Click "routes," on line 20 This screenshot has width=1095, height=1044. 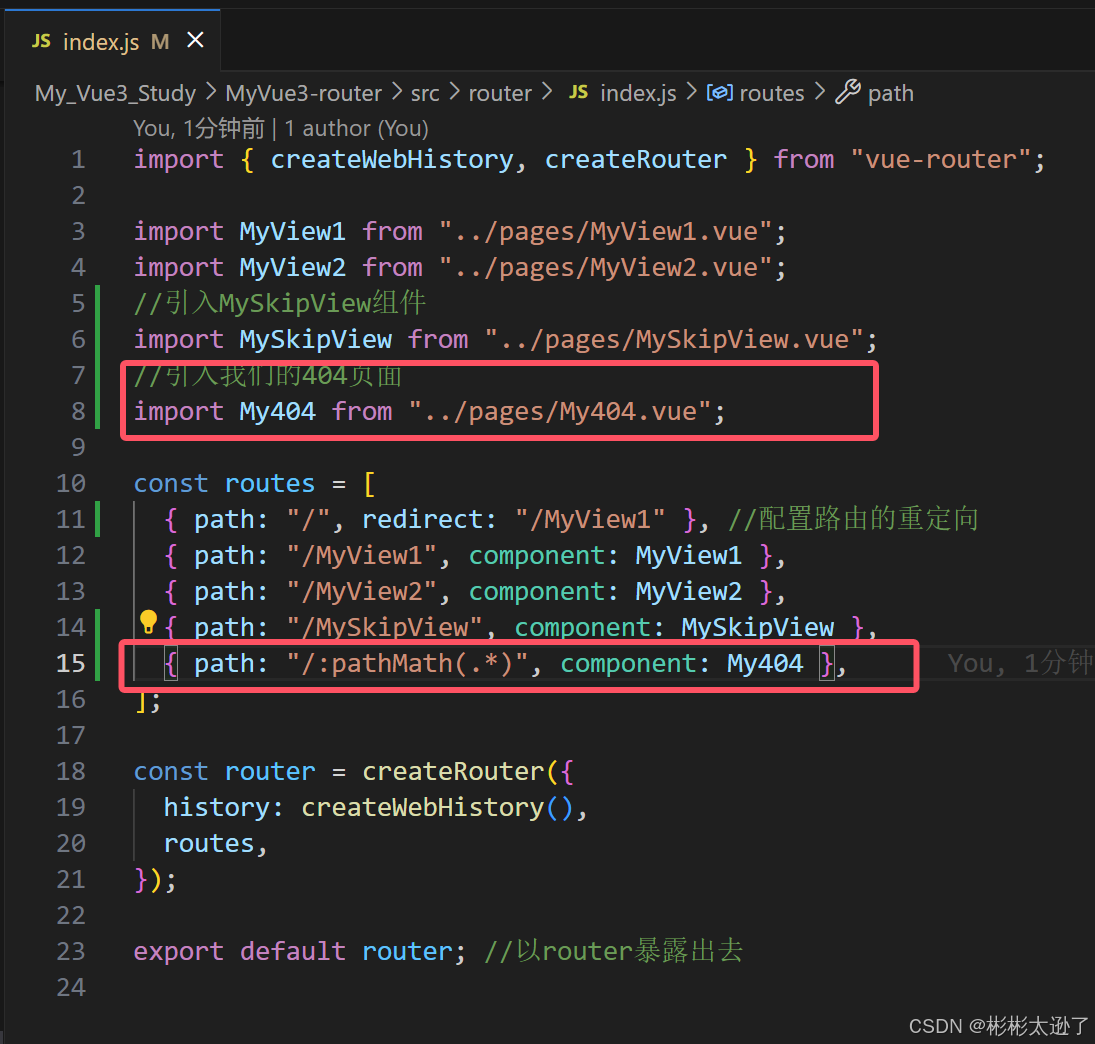click(x=215, y=844)
